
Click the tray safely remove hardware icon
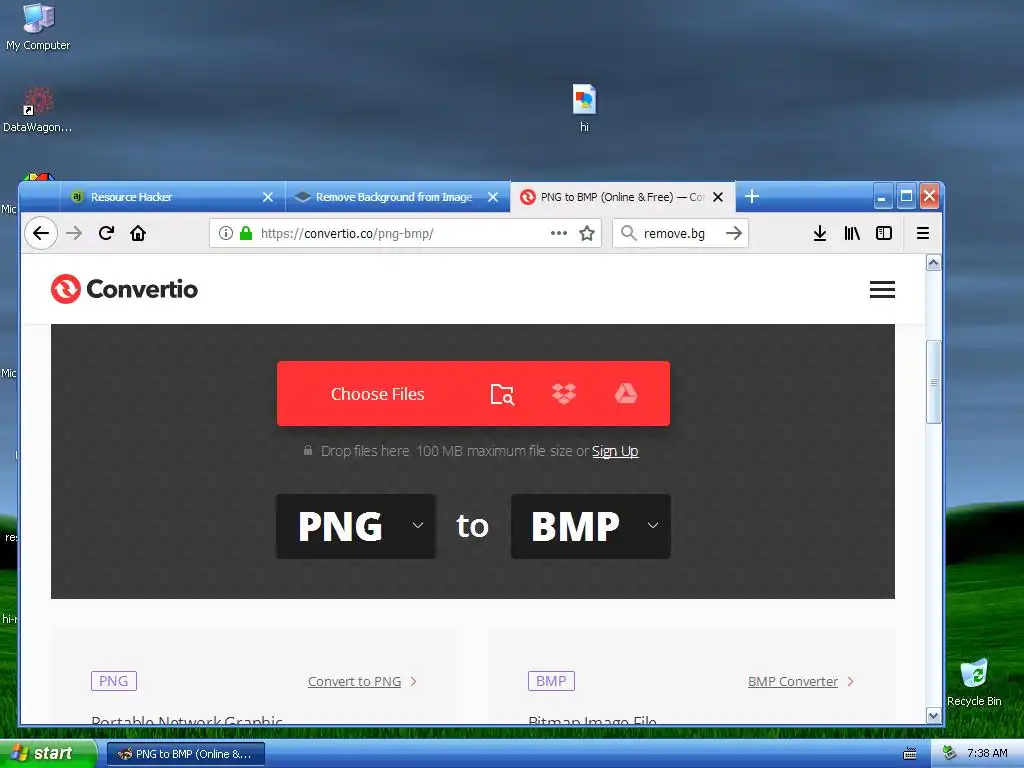pos(949,754)
